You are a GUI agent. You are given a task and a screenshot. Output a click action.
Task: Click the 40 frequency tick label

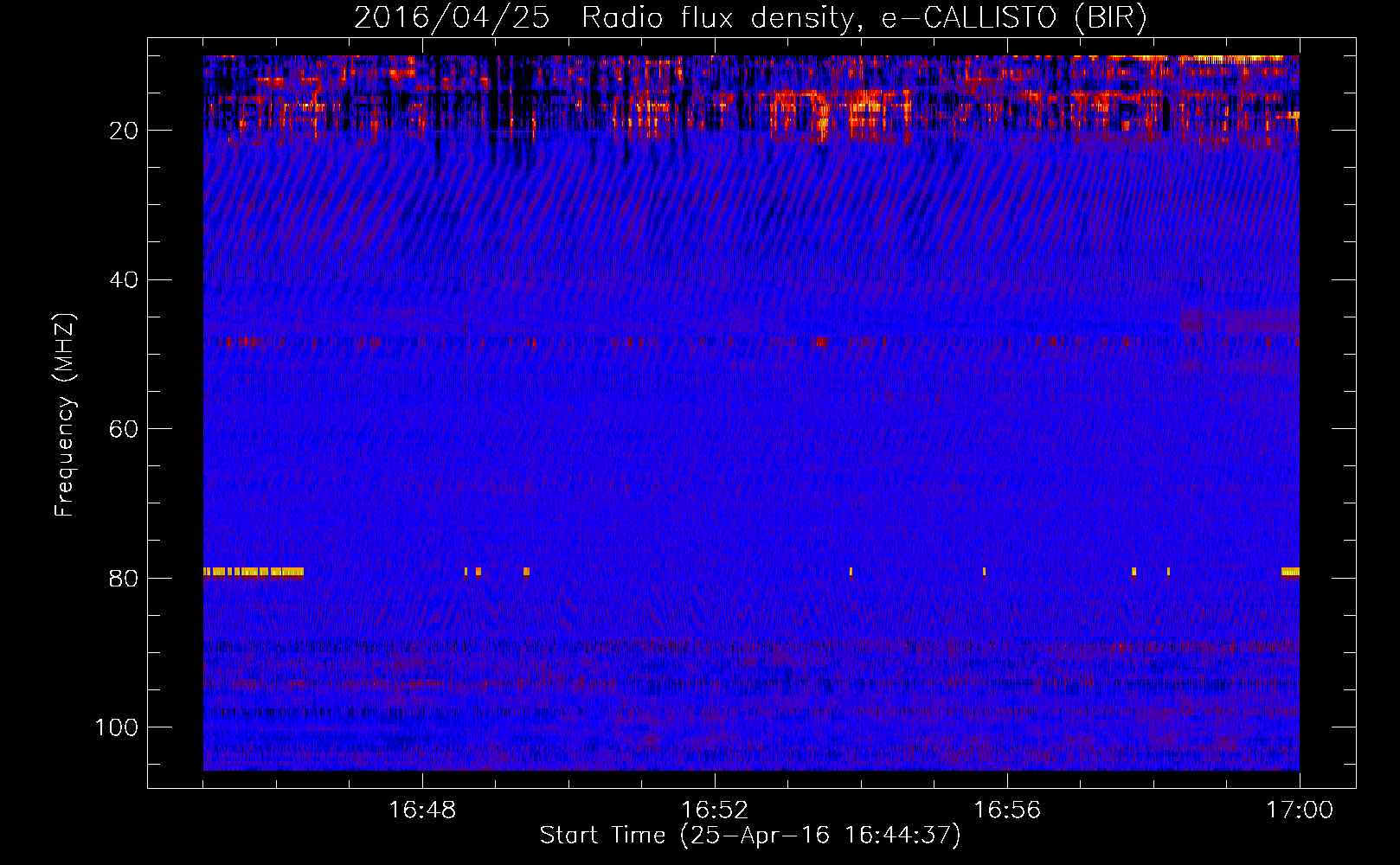click(125, 280)
